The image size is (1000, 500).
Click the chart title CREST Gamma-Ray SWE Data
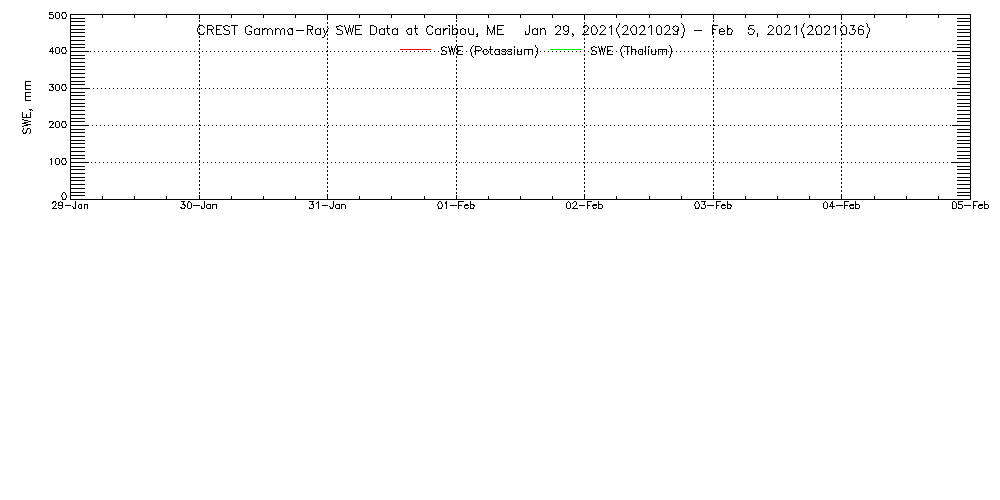click(x=350, y=31)
